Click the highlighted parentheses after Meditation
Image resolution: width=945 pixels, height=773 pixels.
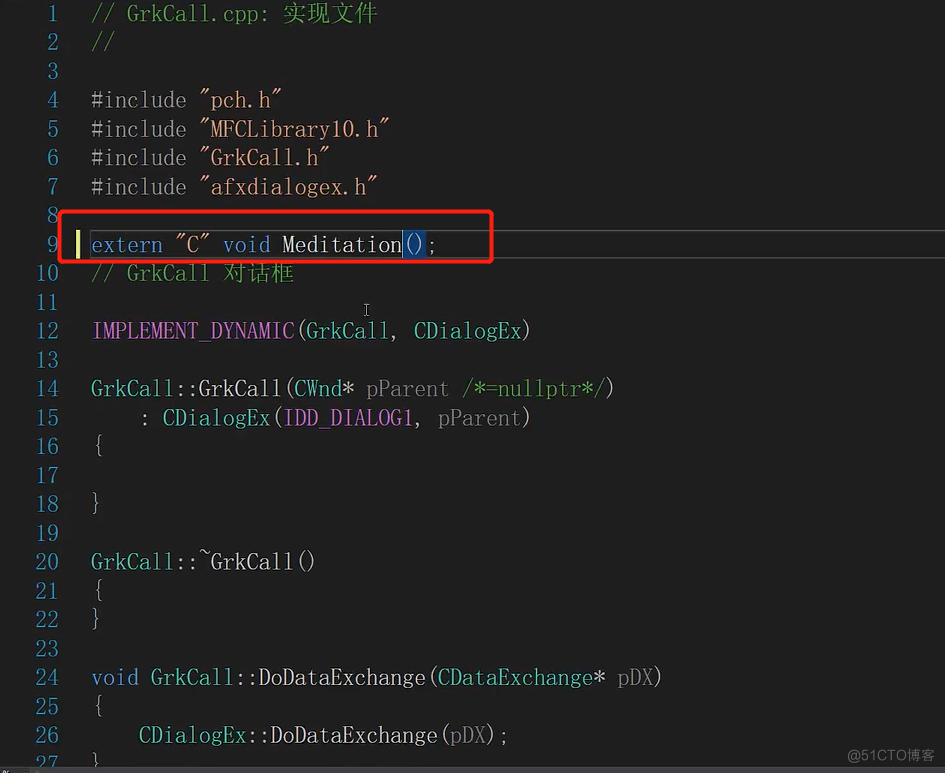[414, 244]
